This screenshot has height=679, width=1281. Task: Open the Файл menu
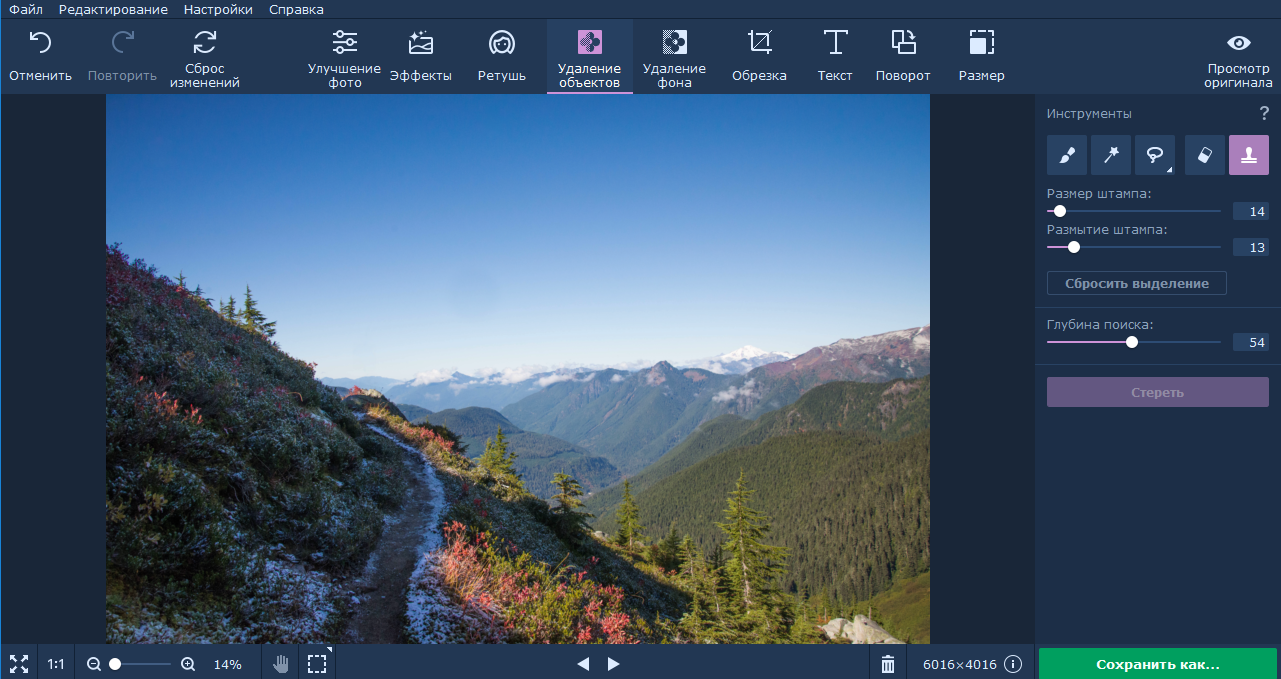pos(26,9)
